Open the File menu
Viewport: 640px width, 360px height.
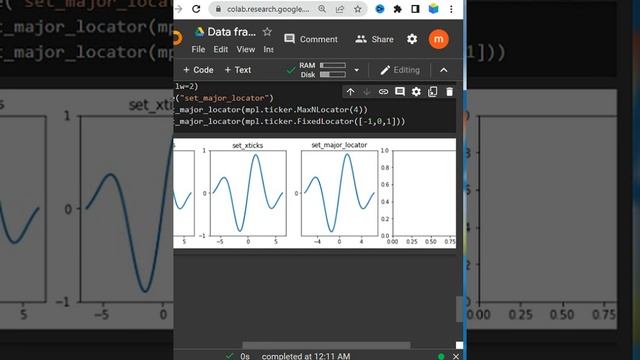tap(198, 49)
